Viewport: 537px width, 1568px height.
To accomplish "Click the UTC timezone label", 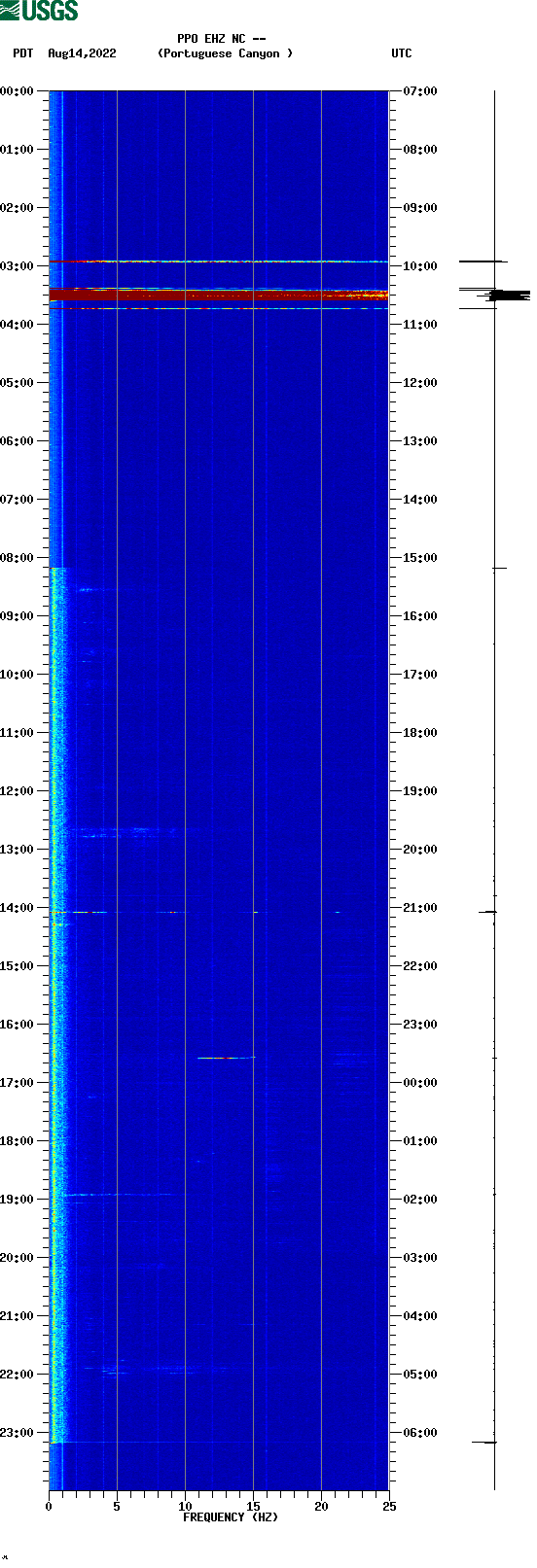I will [402, 53].
